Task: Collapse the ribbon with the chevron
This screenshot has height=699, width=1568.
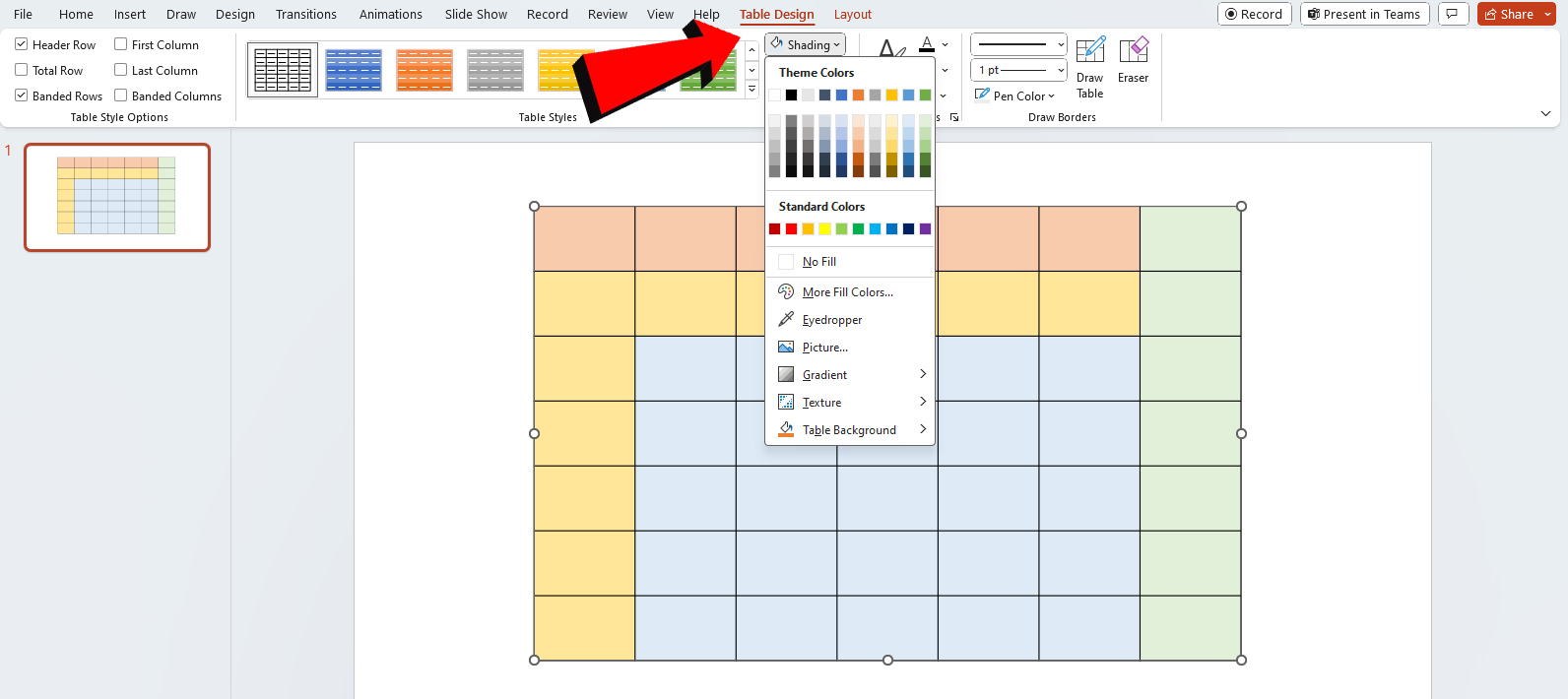Action: coord(1545,114)
